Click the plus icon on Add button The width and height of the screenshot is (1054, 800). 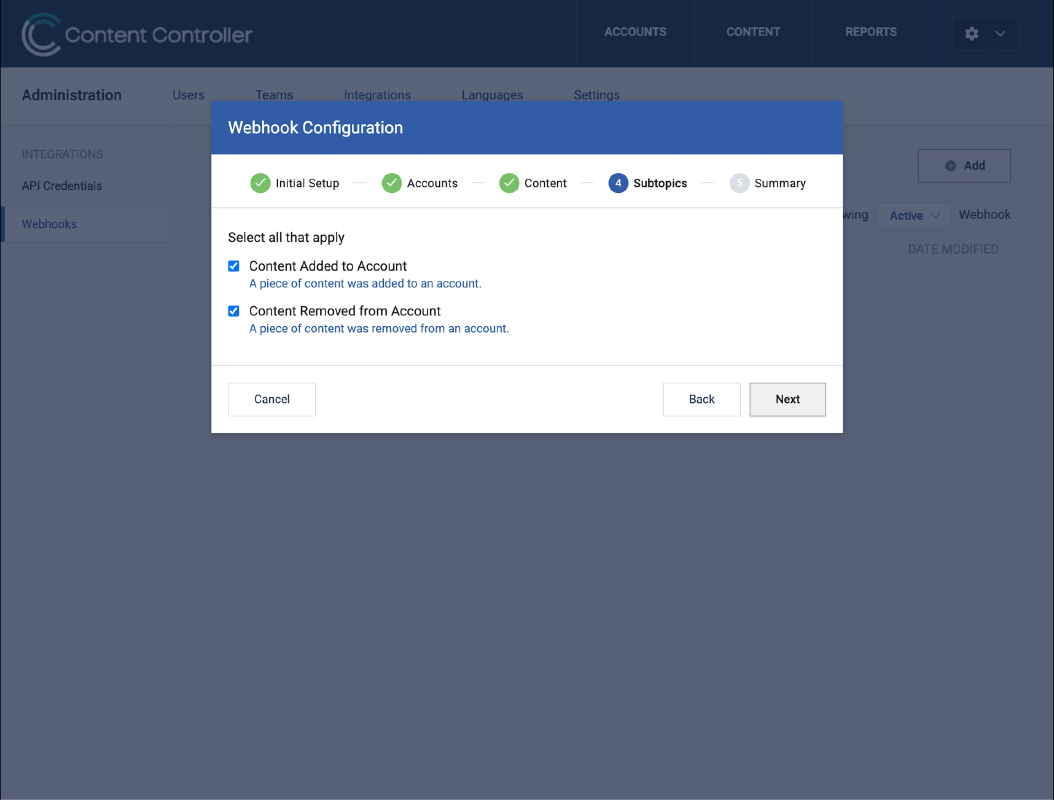[x=950, y=165]
